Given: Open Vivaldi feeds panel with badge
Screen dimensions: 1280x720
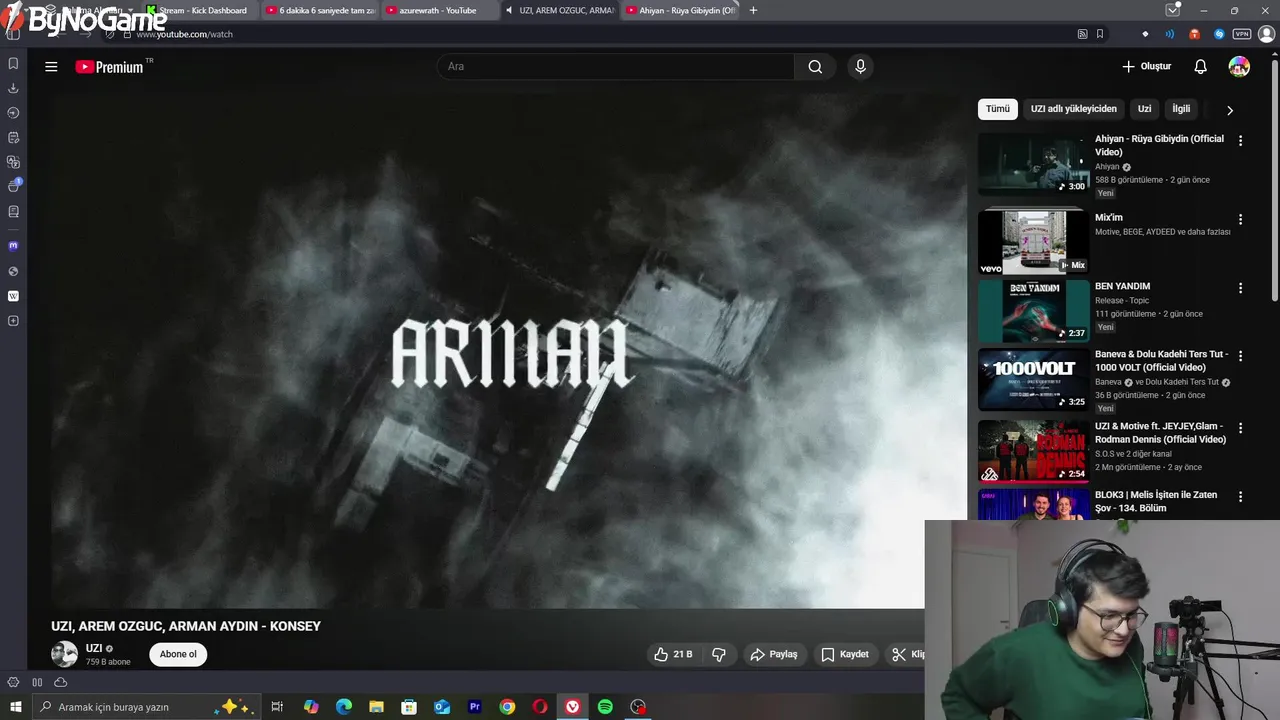Looking at the screenshot, I should pos(13,186).
